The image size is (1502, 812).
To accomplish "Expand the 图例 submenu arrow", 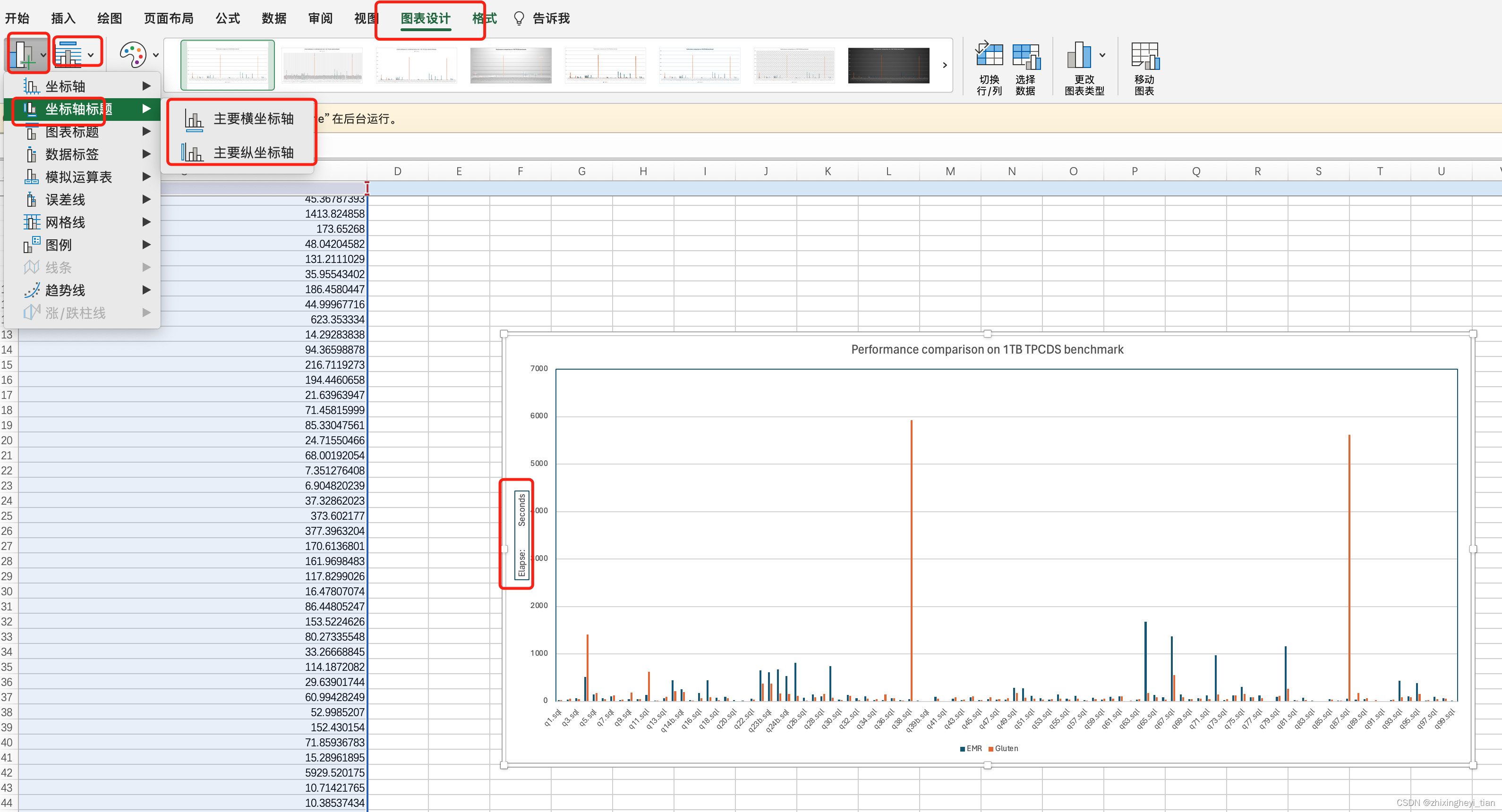I will pos(146,245).
